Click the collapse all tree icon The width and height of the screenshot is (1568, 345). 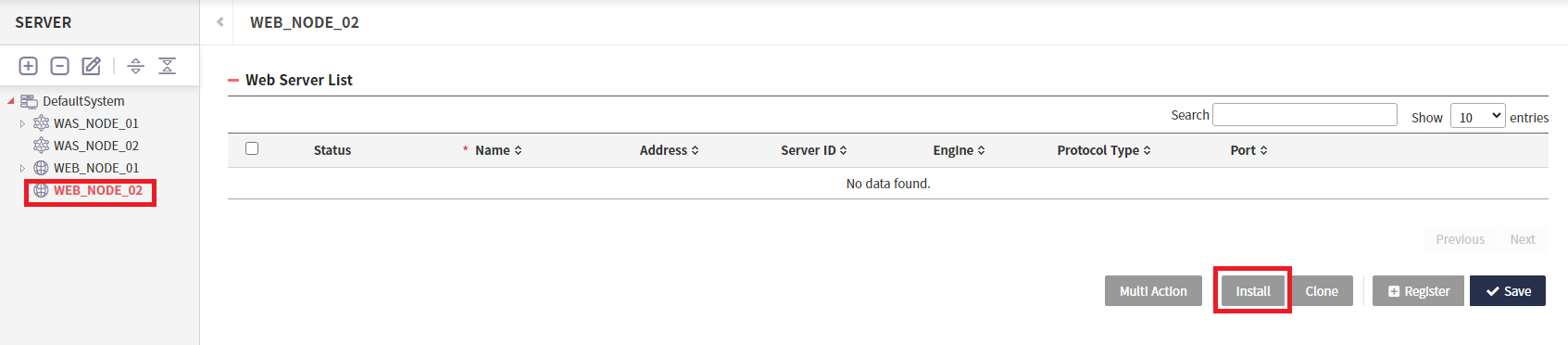168,66
